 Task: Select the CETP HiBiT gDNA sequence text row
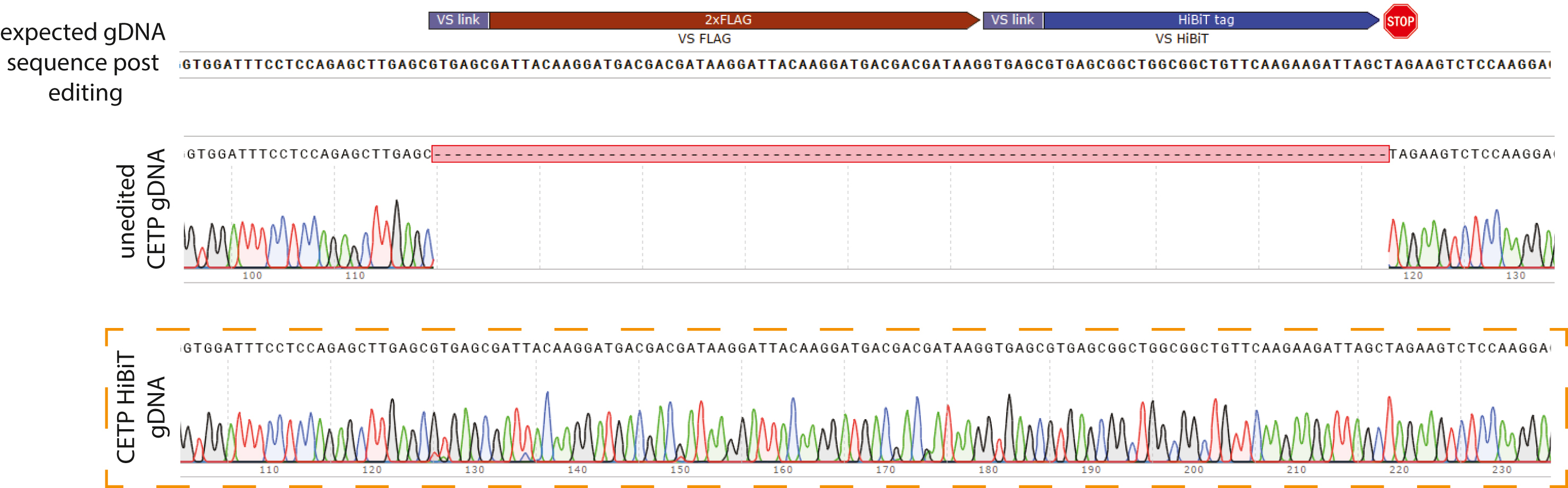tap(864, 349)
